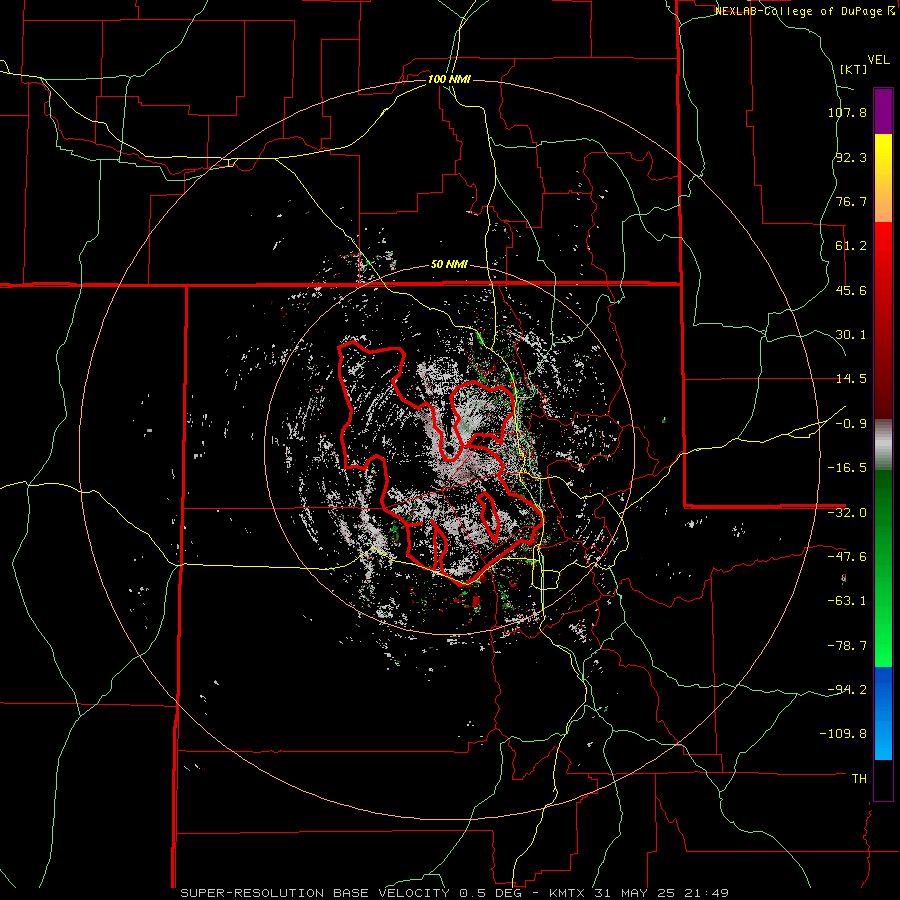Click the TH threshold label
The height and width of the screenshot is (900, 900).
click(859, 778)
